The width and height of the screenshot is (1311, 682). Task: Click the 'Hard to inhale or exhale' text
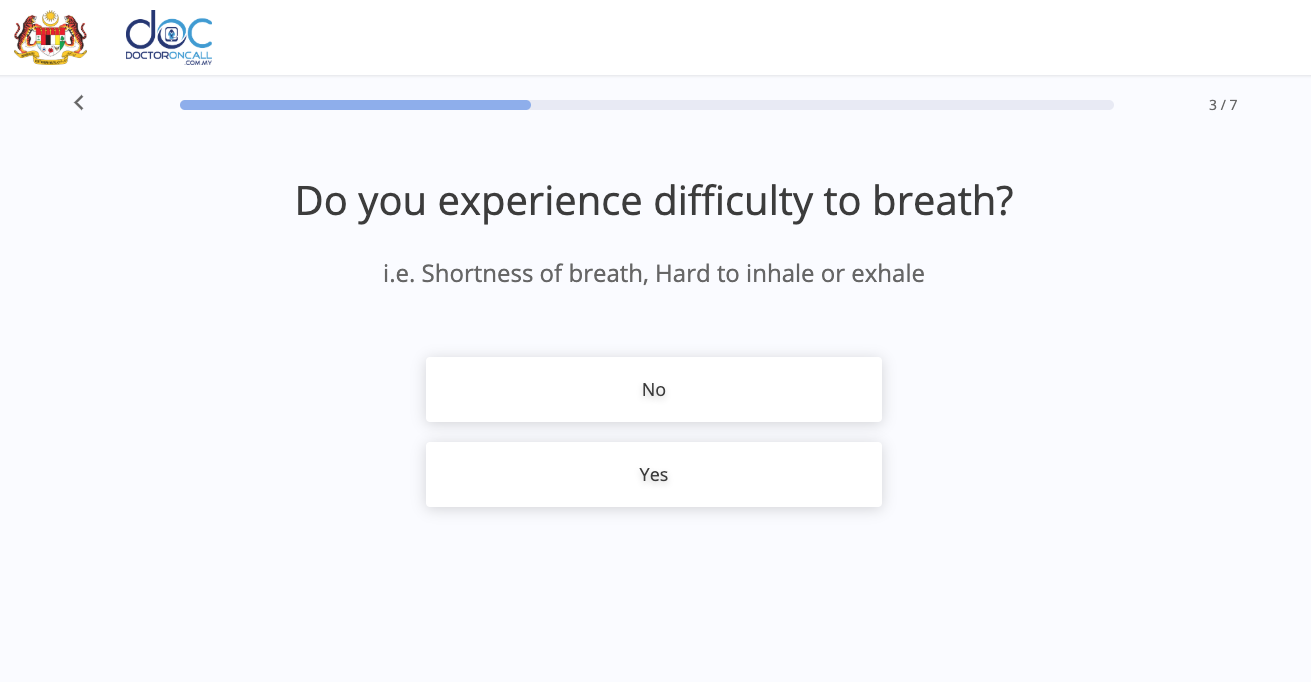click(790, 273)
